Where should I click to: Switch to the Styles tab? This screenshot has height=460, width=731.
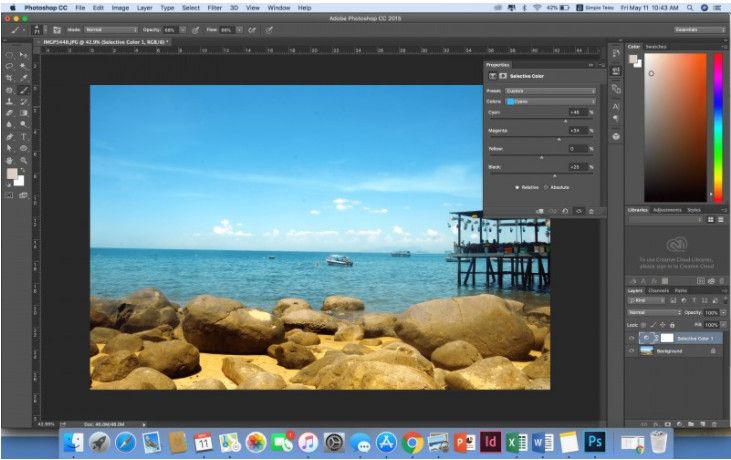click(694, 210)
